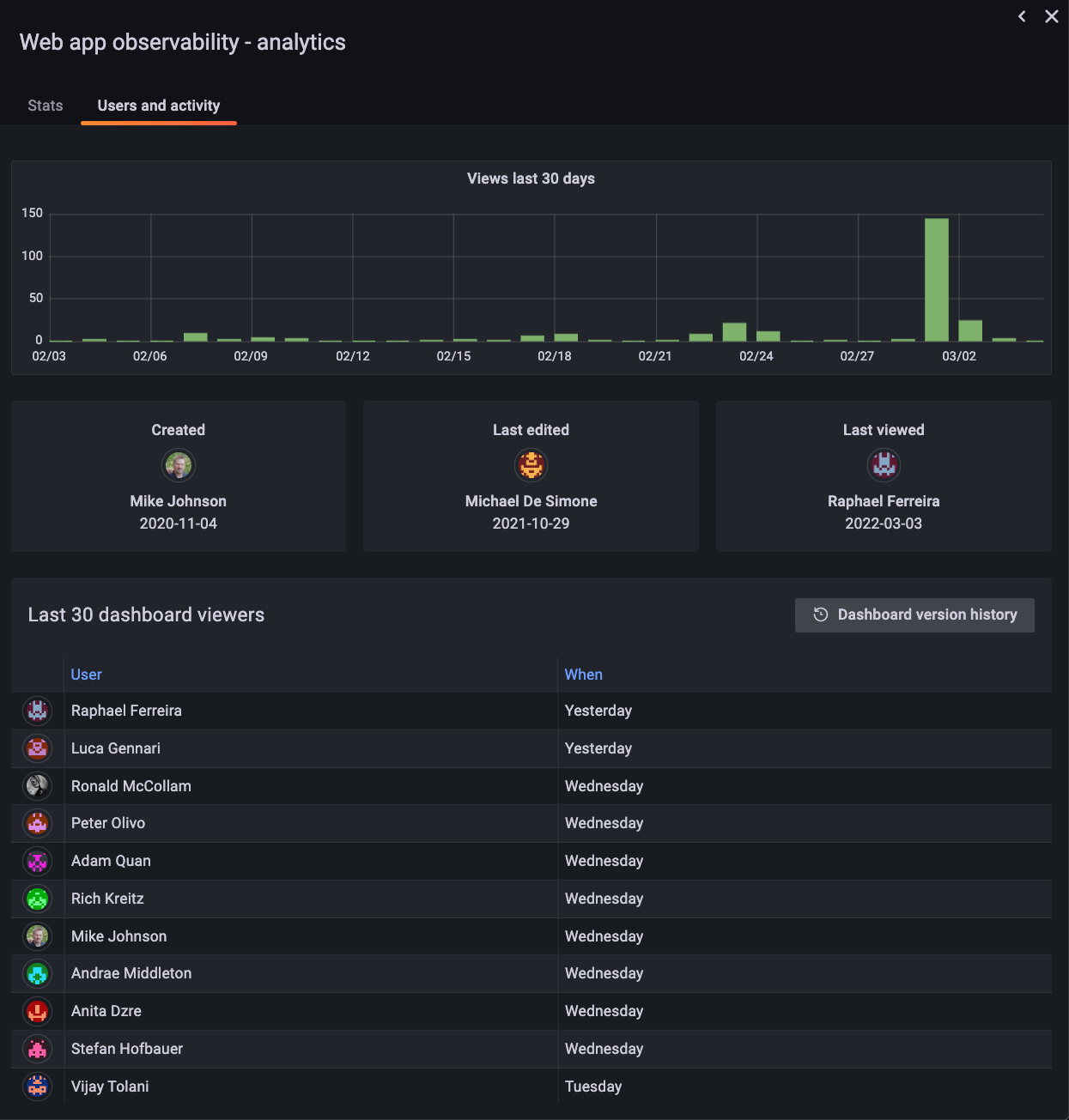Click Anita Dzre's red avatar icon
Viewport: 1069px width, 1120px height.
tap(38, 1011)
